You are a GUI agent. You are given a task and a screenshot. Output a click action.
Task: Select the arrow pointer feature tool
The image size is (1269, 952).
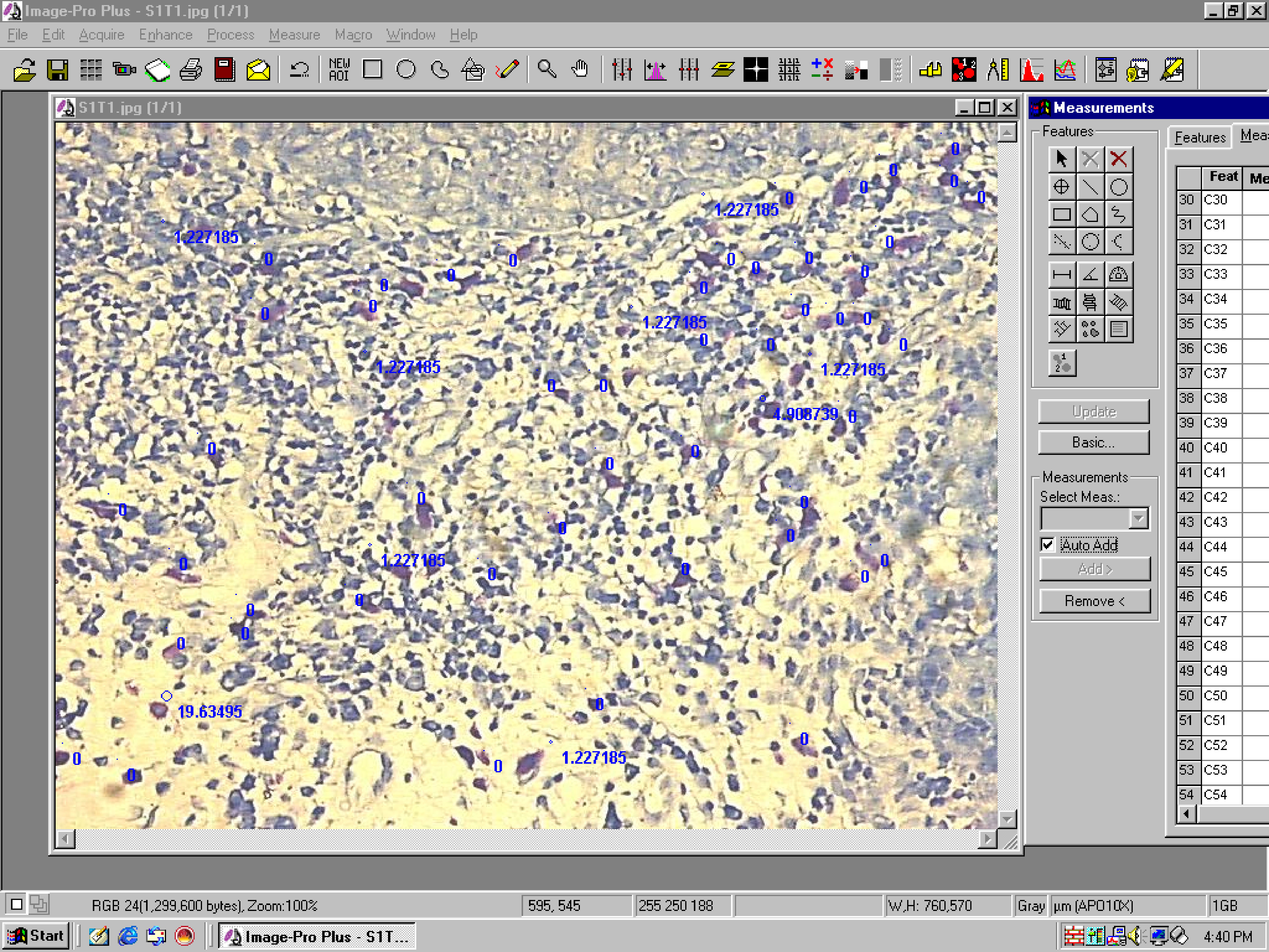point(1061,159)
